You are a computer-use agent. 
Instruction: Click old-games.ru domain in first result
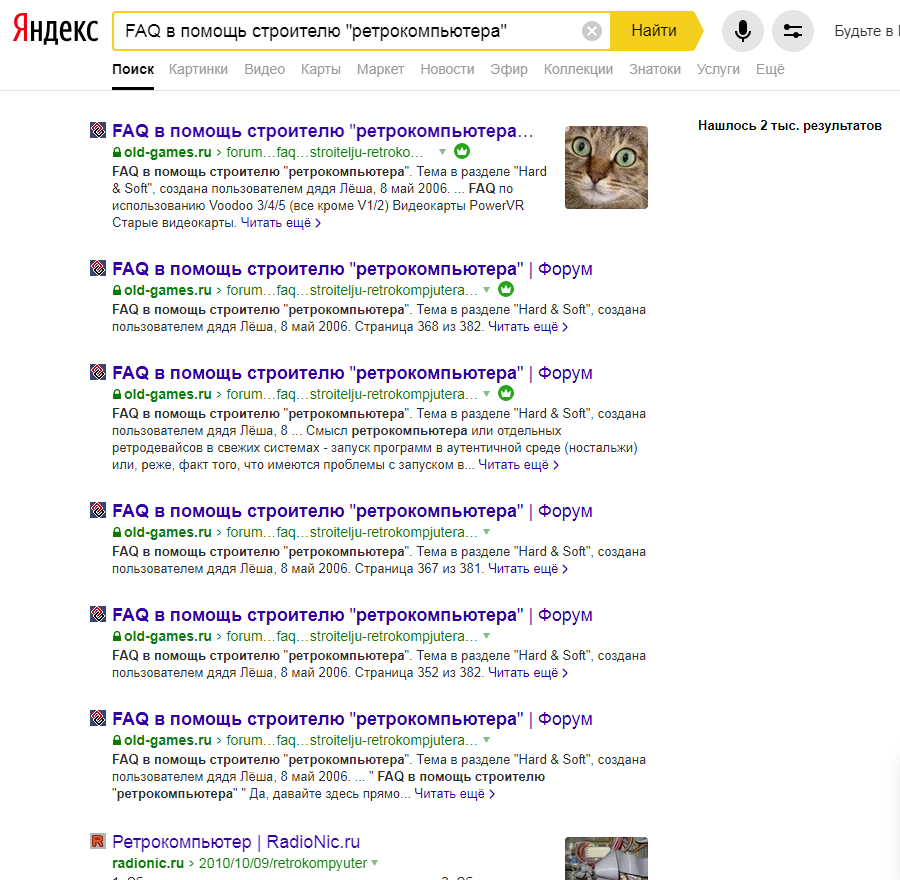[168, 153]
